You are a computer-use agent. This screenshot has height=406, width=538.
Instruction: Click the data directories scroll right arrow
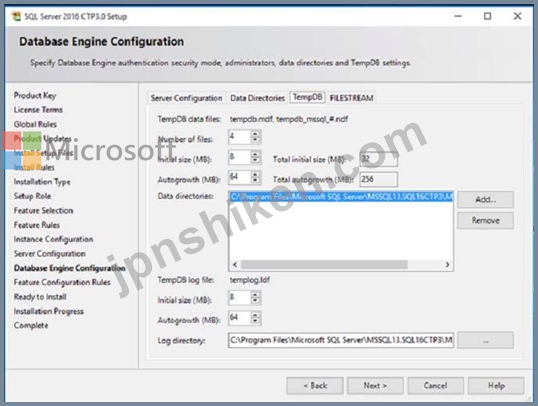pos(447,265)
